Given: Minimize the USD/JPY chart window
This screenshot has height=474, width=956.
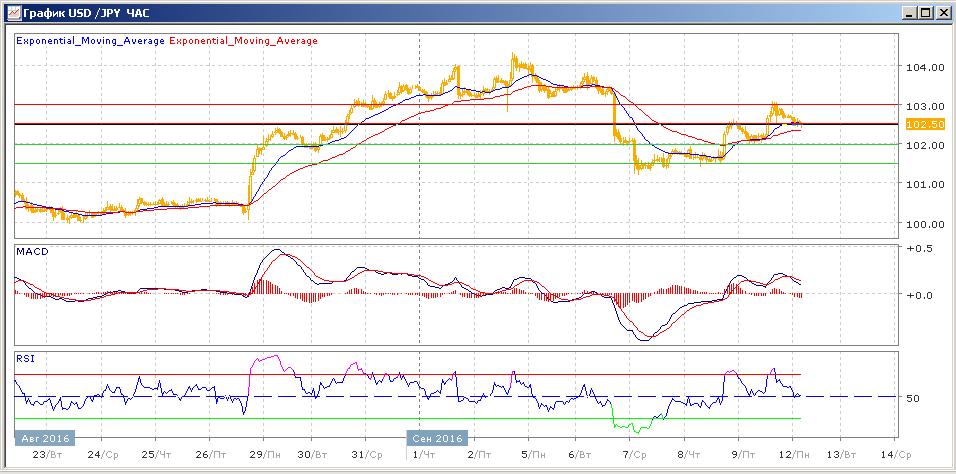Looking at the screenshot, I should click(x=907, y=13).
